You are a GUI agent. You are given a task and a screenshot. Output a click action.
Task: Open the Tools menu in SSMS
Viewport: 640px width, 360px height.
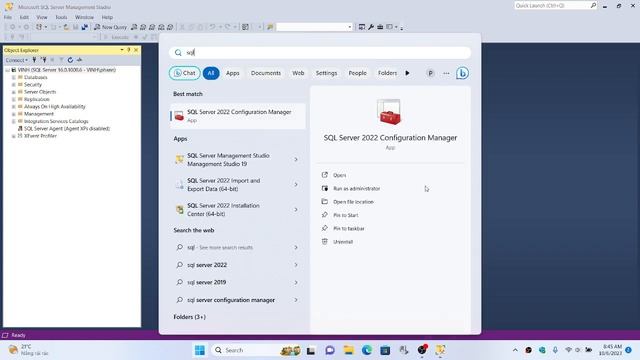coord(61,17)
